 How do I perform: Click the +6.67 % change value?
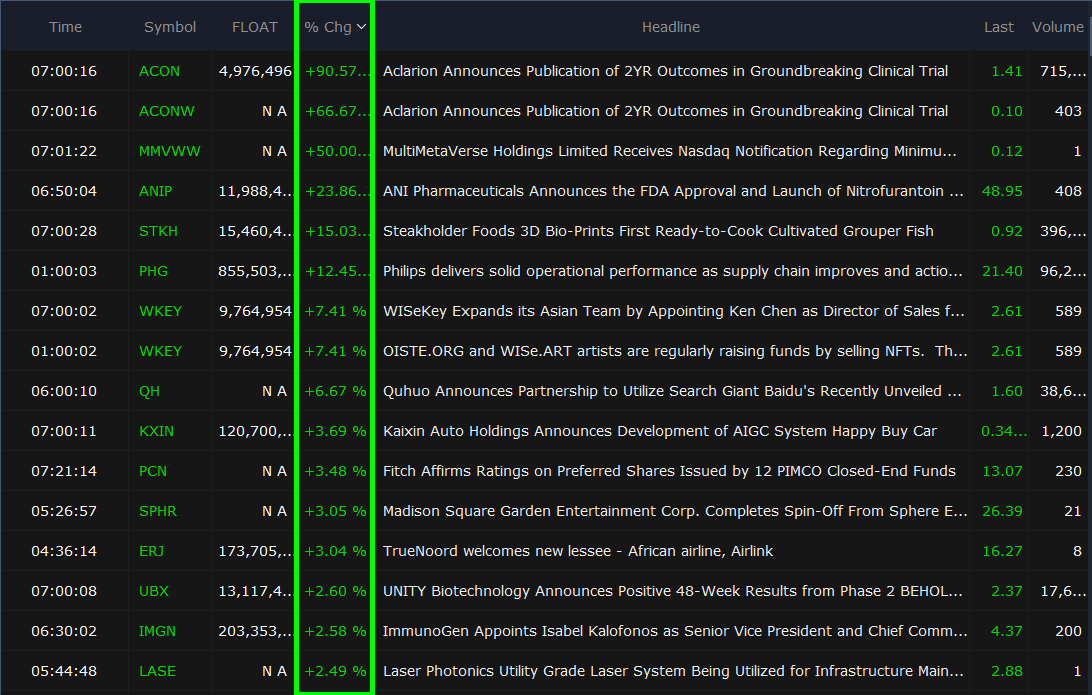(335, 391)
